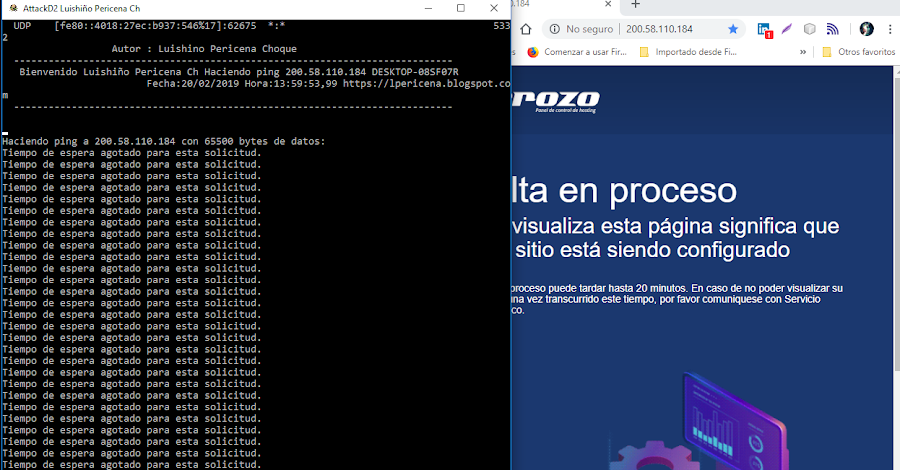Open the LinkedIn extension icon
The height and width of the screenshot is (470, 900).
pyautogui.click(x=764, y=30)
